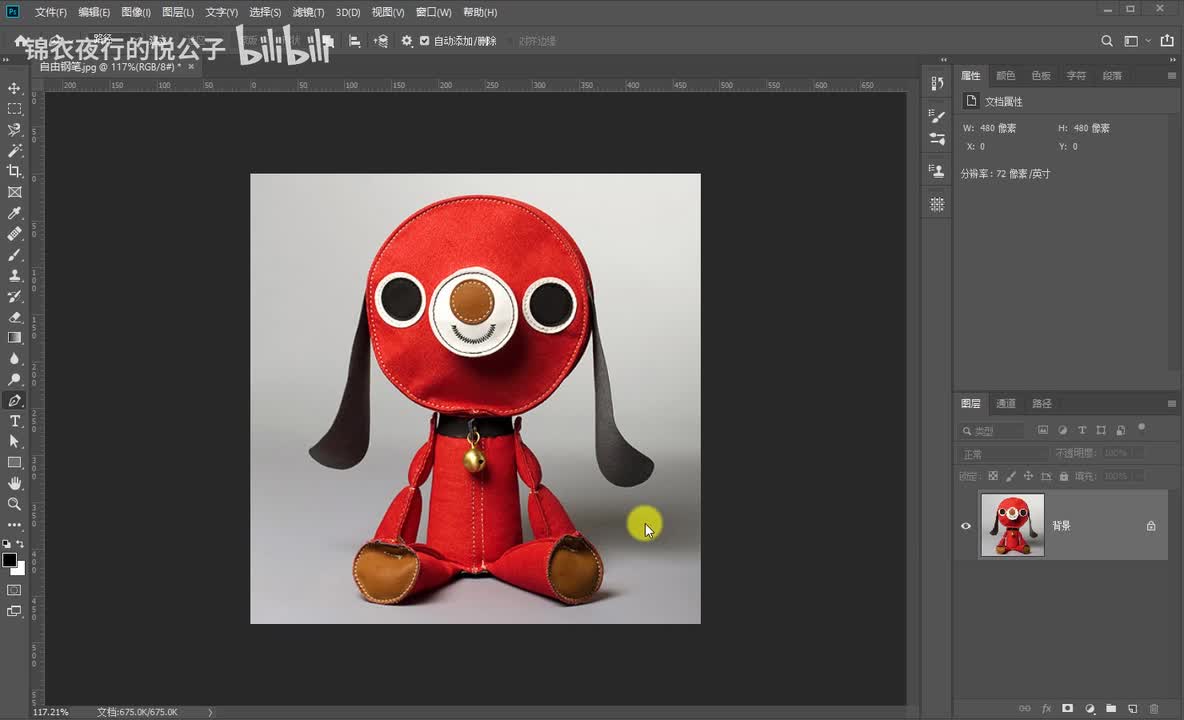Viewport: 1184px width, 720px height.
Task: Hide the 背景 layer with eye icon
Action: 966,526
